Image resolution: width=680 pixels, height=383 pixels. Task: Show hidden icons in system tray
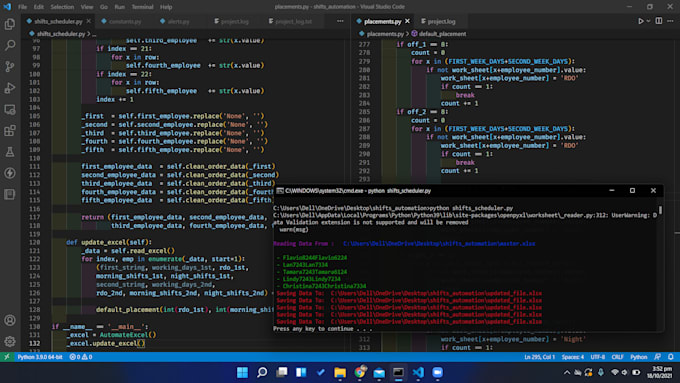pyautogui.click(x=567, y=372)
